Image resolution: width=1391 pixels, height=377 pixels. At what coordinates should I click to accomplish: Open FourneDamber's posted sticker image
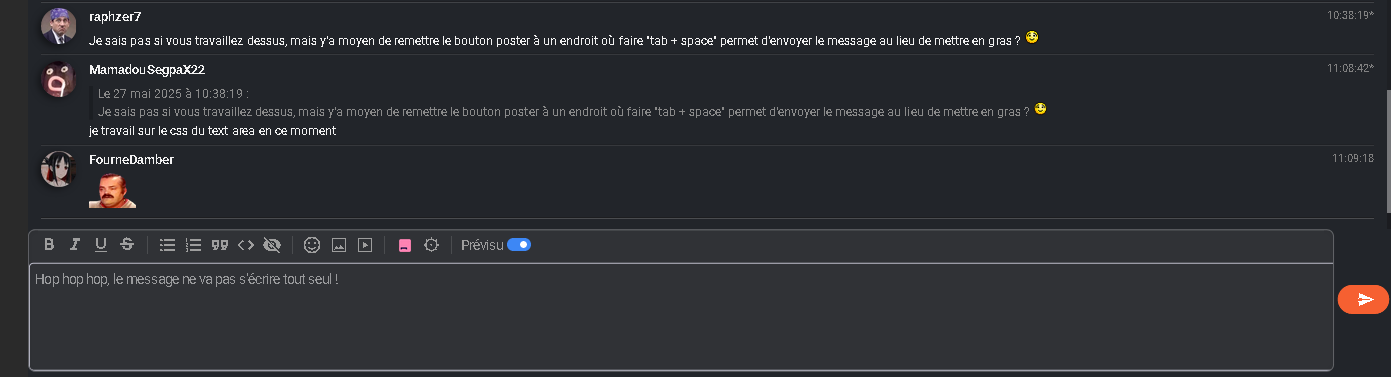pyautogui.click(x=112, y=190)
